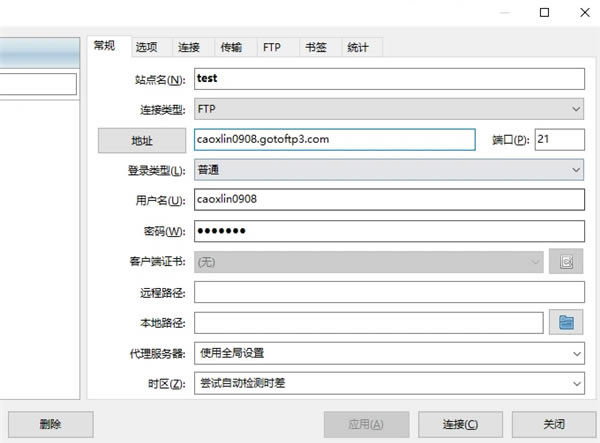Open the 代理服务器 dropdown

pyautogui.click(x=388, y=353)
